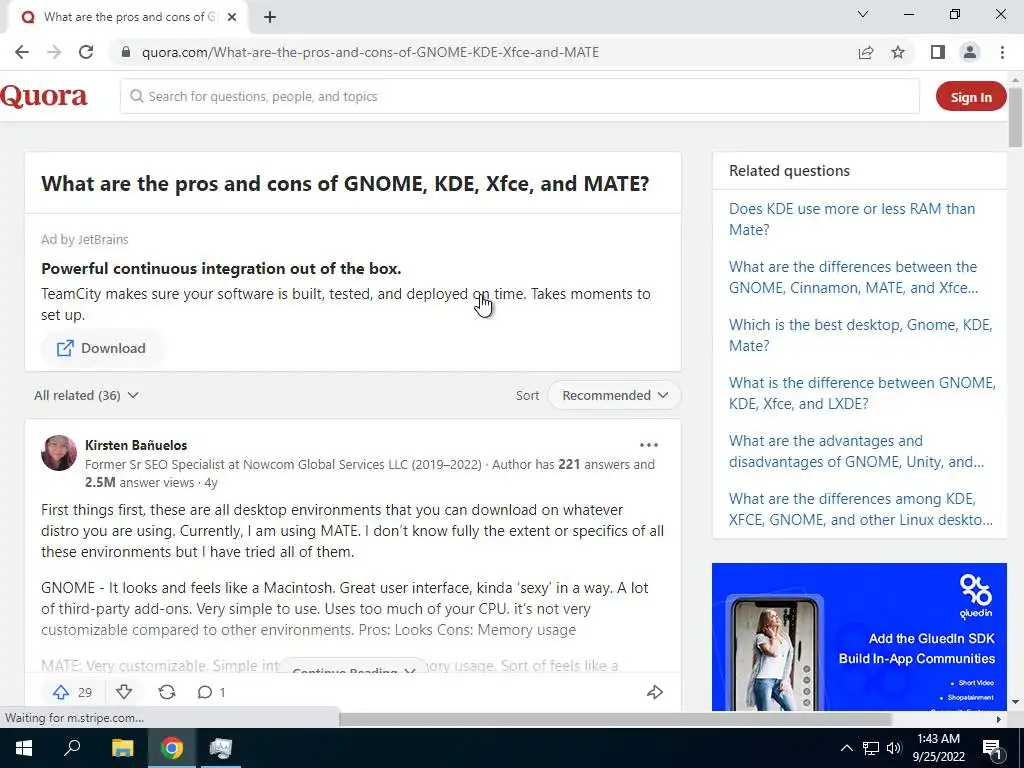Screen dimensions: 1024x768
Task: Click the question title heading
Action: (345, 184)
